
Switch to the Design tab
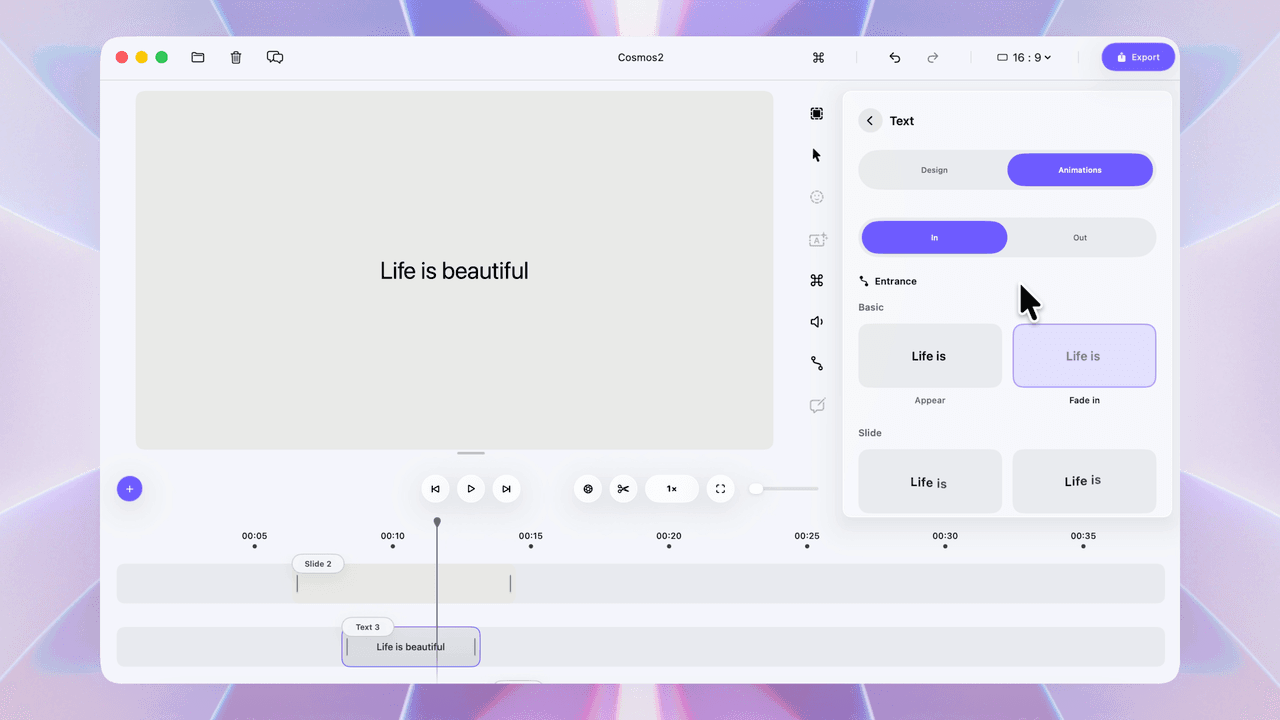[933, 169]
